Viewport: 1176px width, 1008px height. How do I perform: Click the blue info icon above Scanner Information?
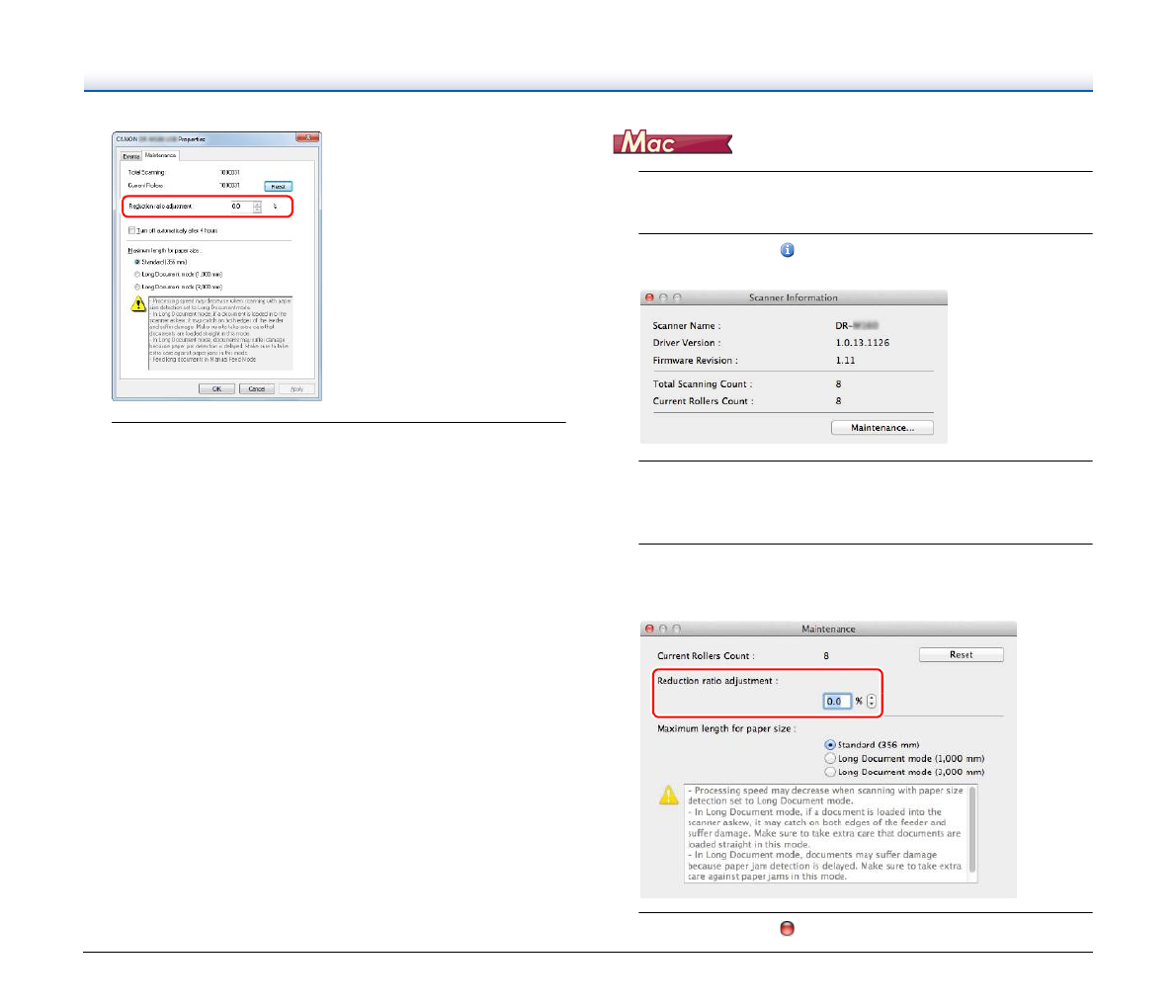pos(787,251)
